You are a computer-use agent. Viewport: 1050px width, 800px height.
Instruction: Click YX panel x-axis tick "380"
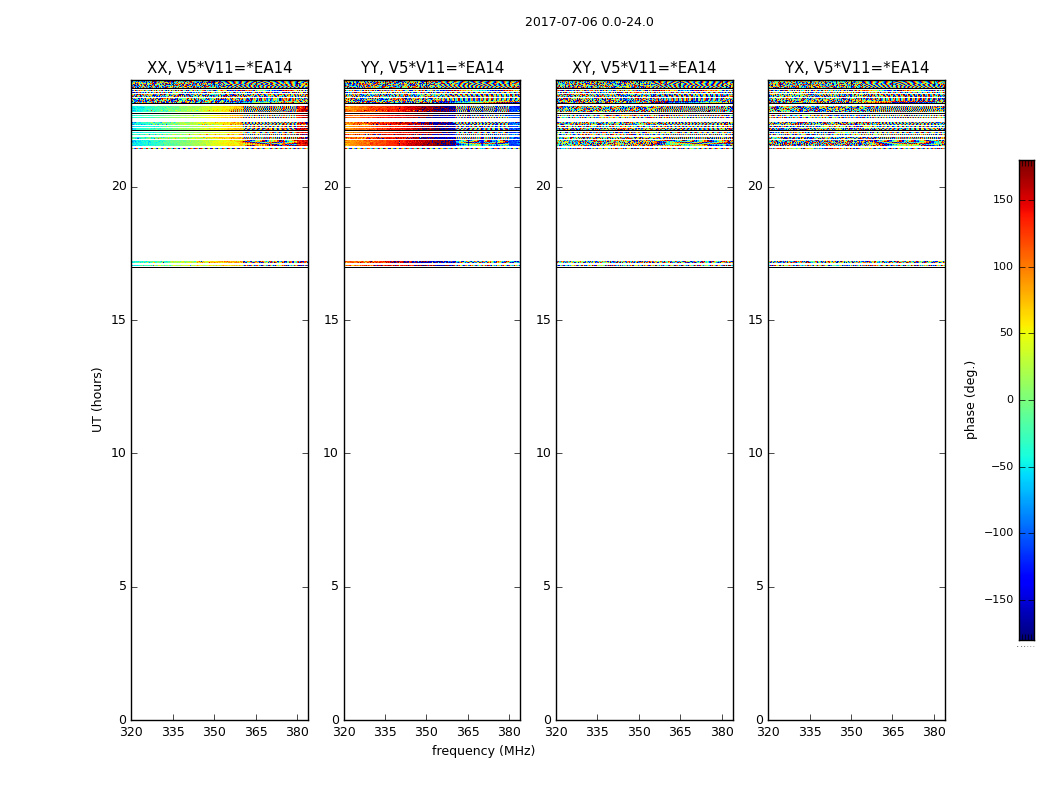tap(934, 732)
